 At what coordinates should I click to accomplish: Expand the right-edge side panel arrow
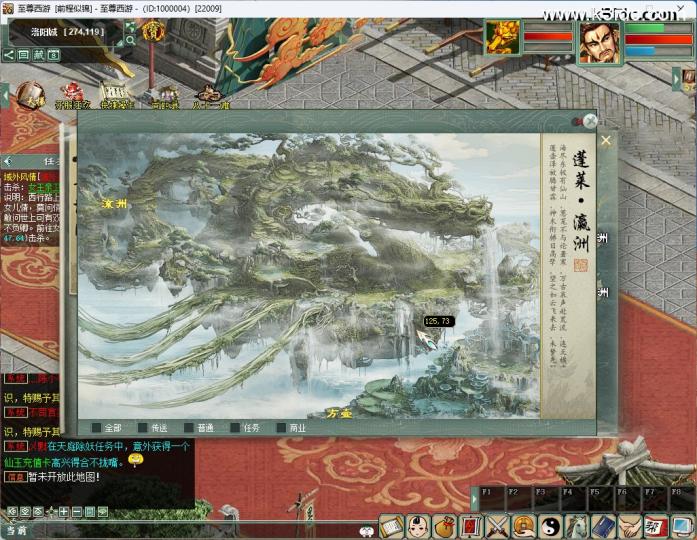coord(676,79)
